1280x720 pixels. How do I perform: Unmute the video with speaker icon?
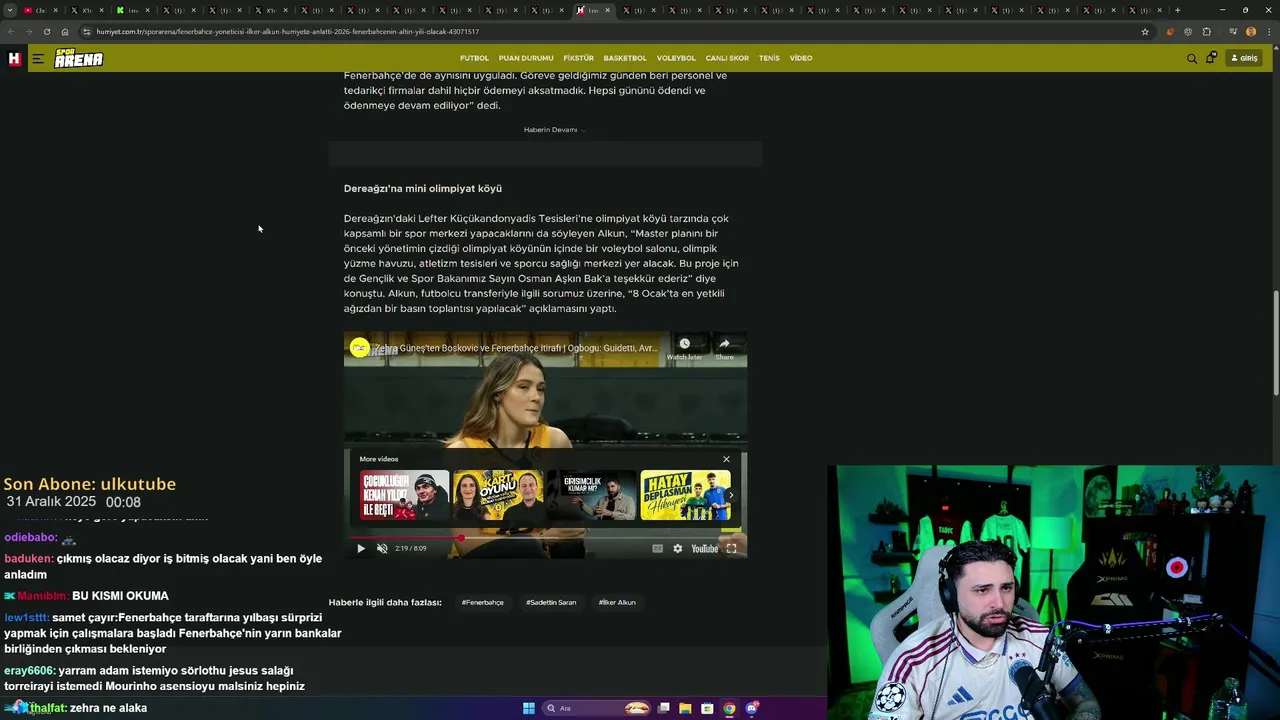tap(382, 548)
